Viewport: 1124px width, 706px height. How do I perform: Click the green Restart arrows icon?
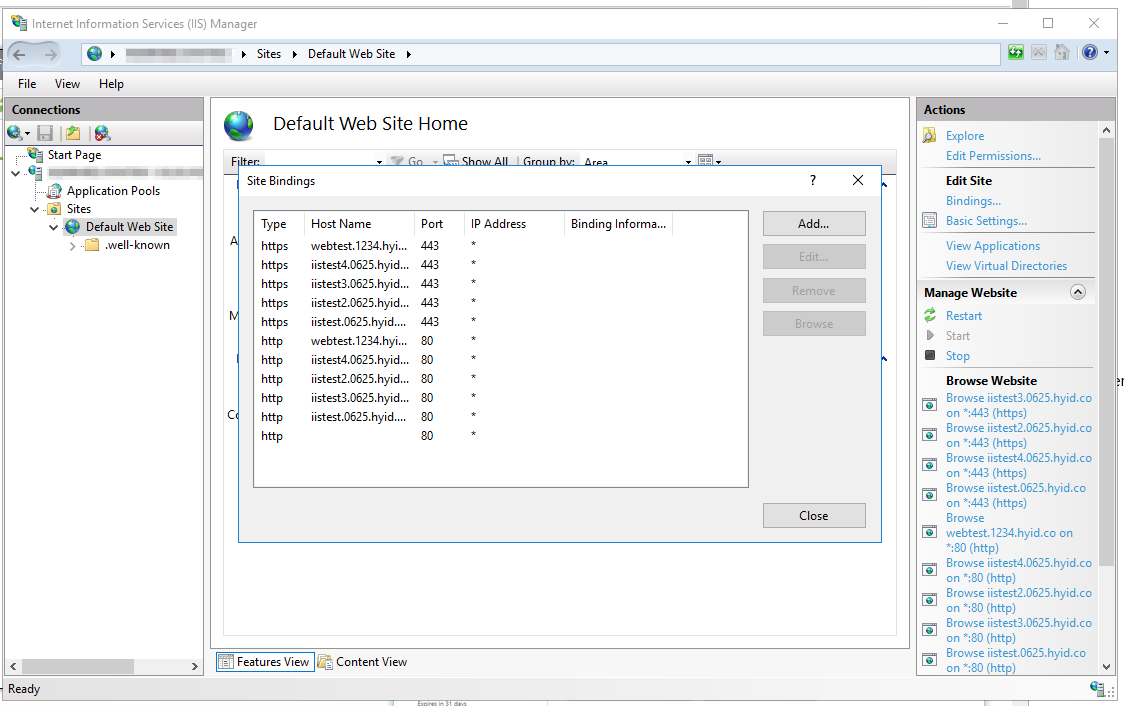pos(930,315)
